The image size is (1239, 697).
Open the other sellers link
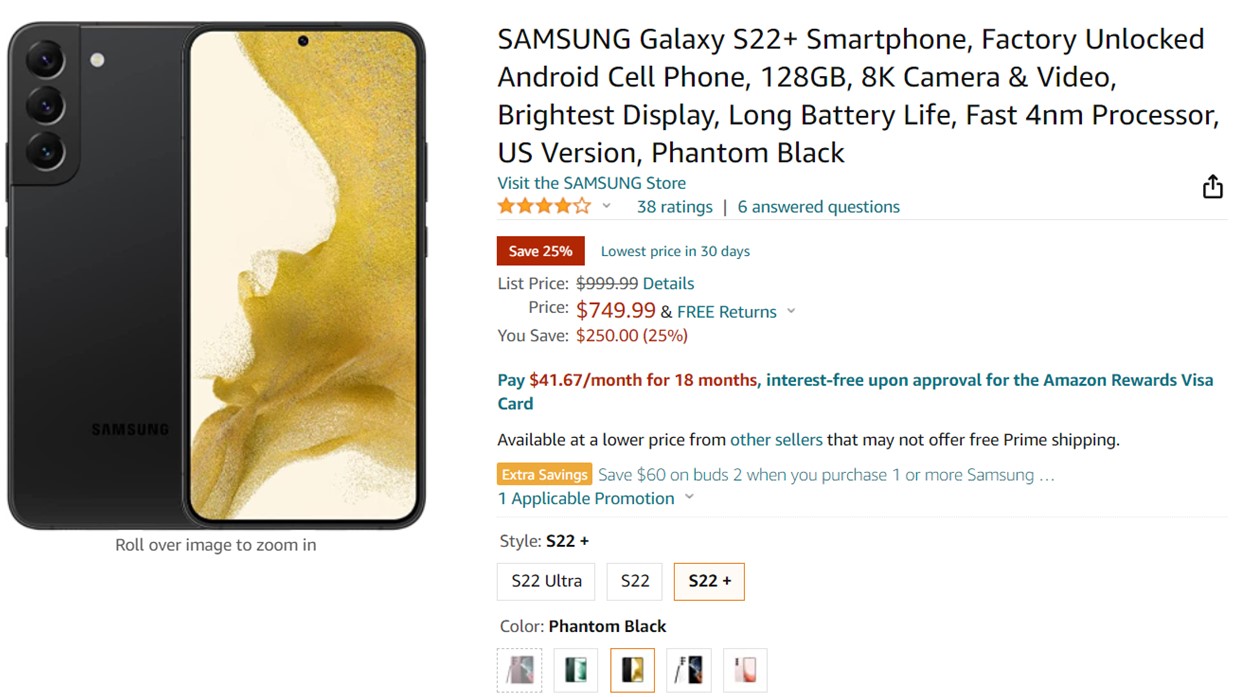pyautogui.click(x=776, y=439)
